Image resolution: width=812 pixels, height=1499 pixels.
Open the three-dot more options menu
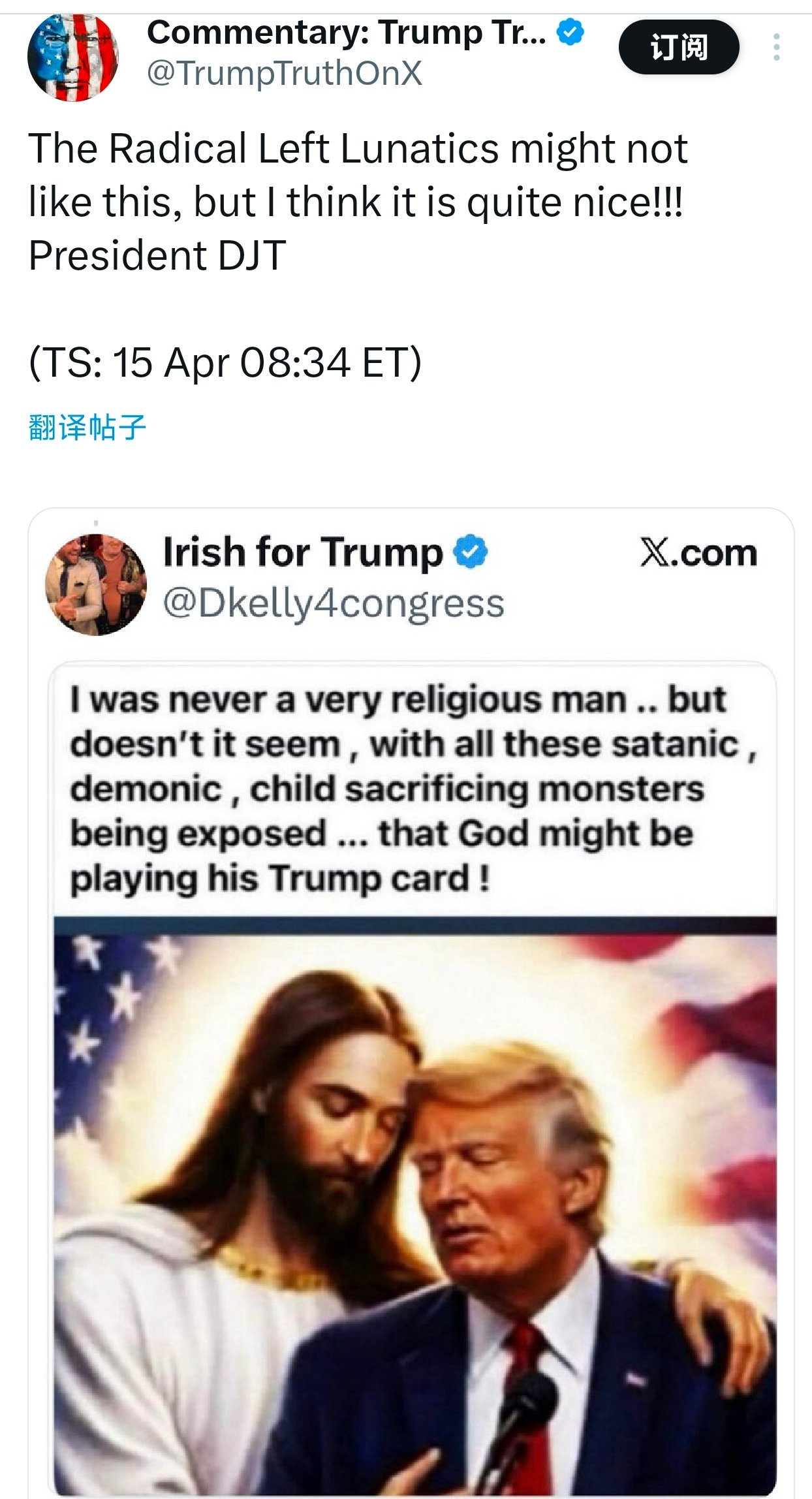click(776, 48)
